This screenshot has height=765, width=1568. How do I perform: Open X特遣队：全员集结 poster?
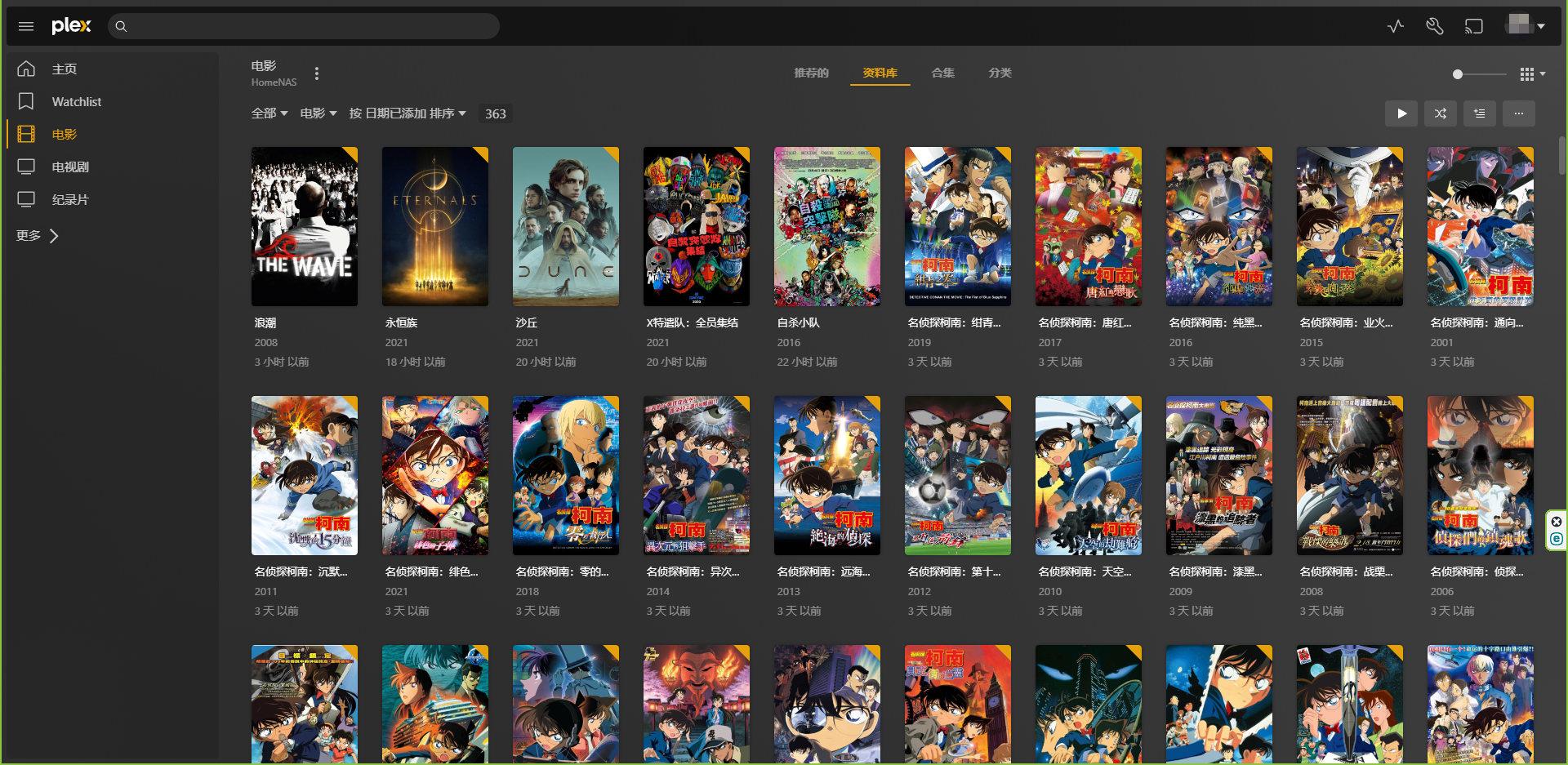(x=697, y=226)
